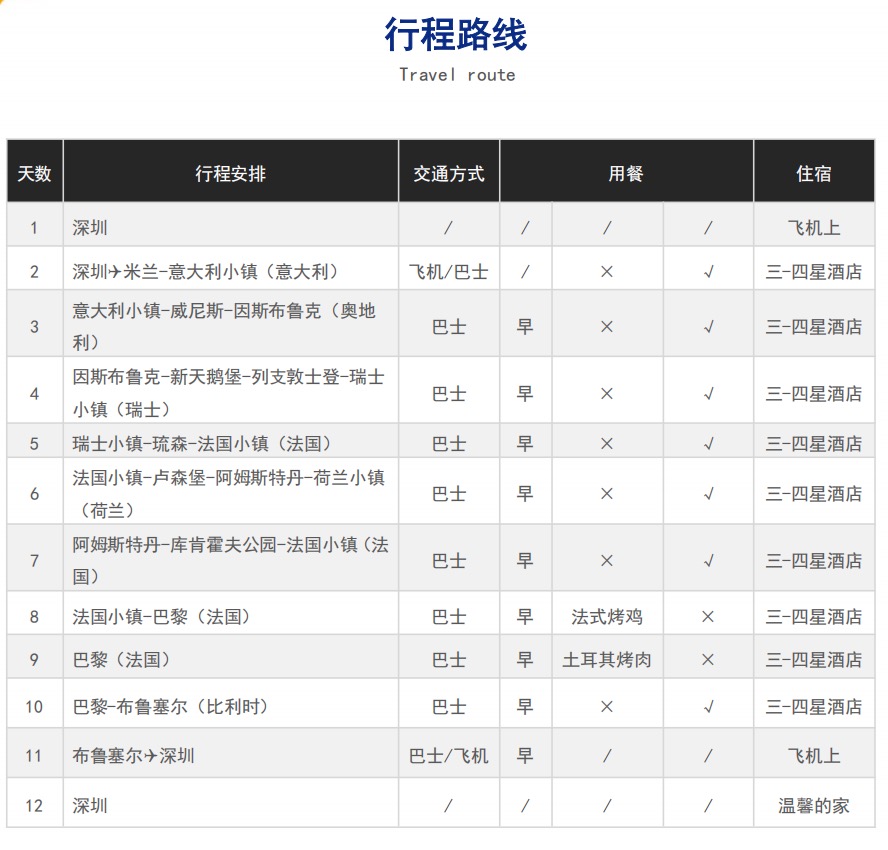Click the airplane symbol in 深圳✈米兰 route

115,271
